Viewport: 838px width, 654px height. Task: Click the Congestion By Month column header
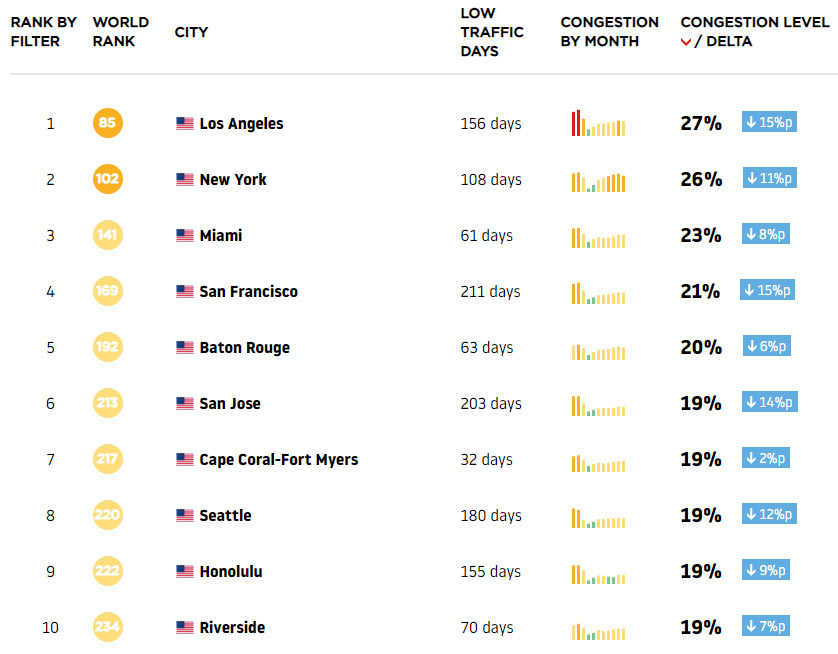(x=609, y=31)
